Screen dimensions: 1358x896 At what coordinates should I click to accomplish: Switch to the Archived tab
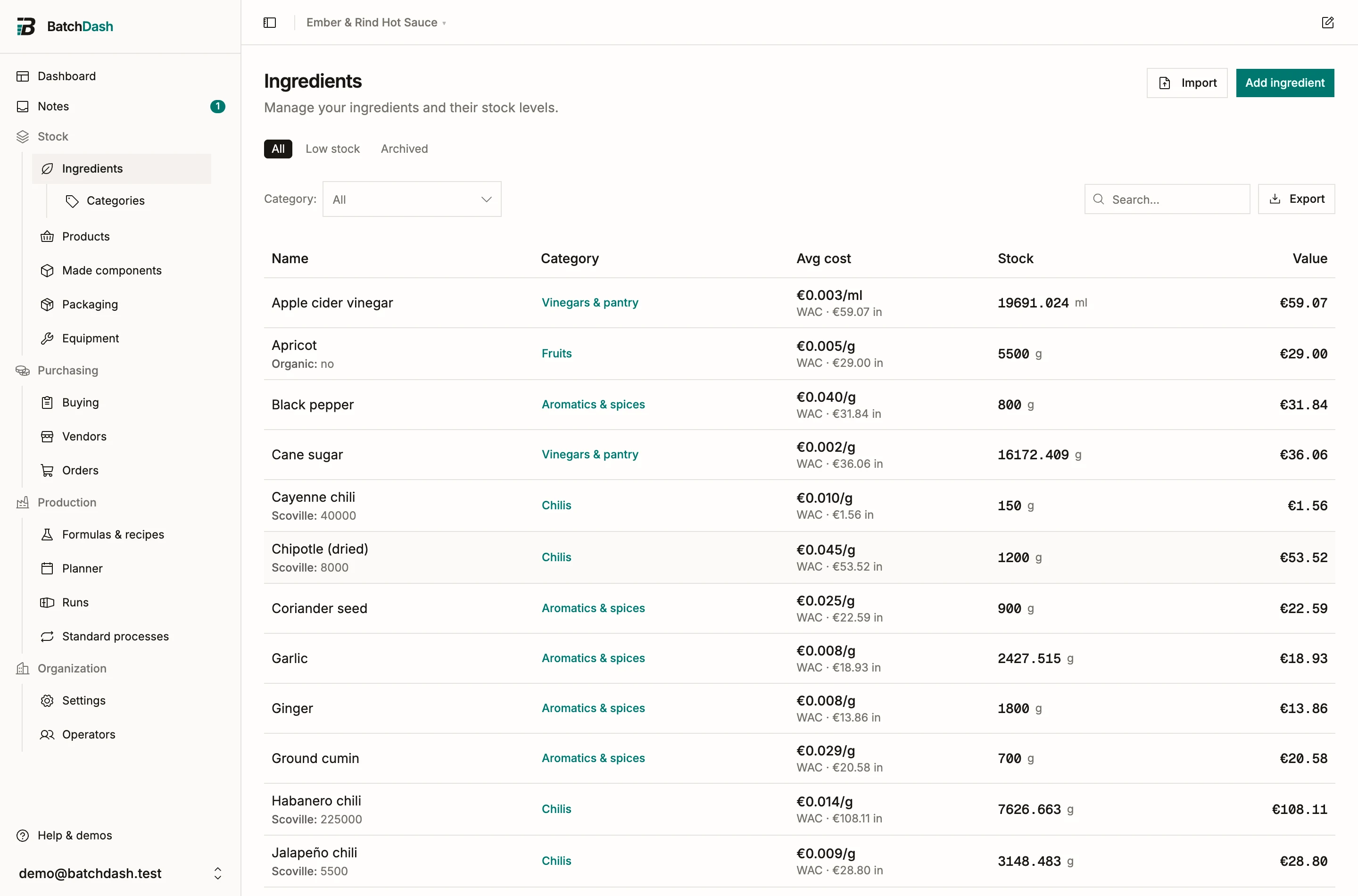[x=405, y=149]
